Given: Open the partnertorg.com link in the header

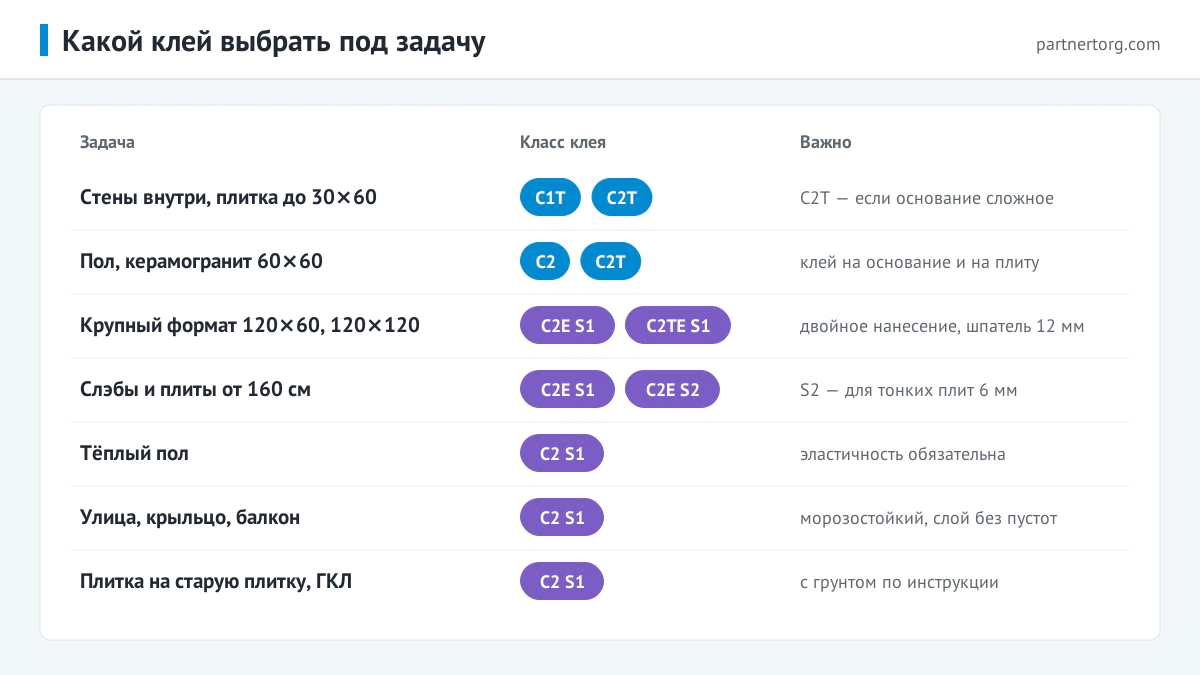Looking at the screenshot, I should [1099, 44].
